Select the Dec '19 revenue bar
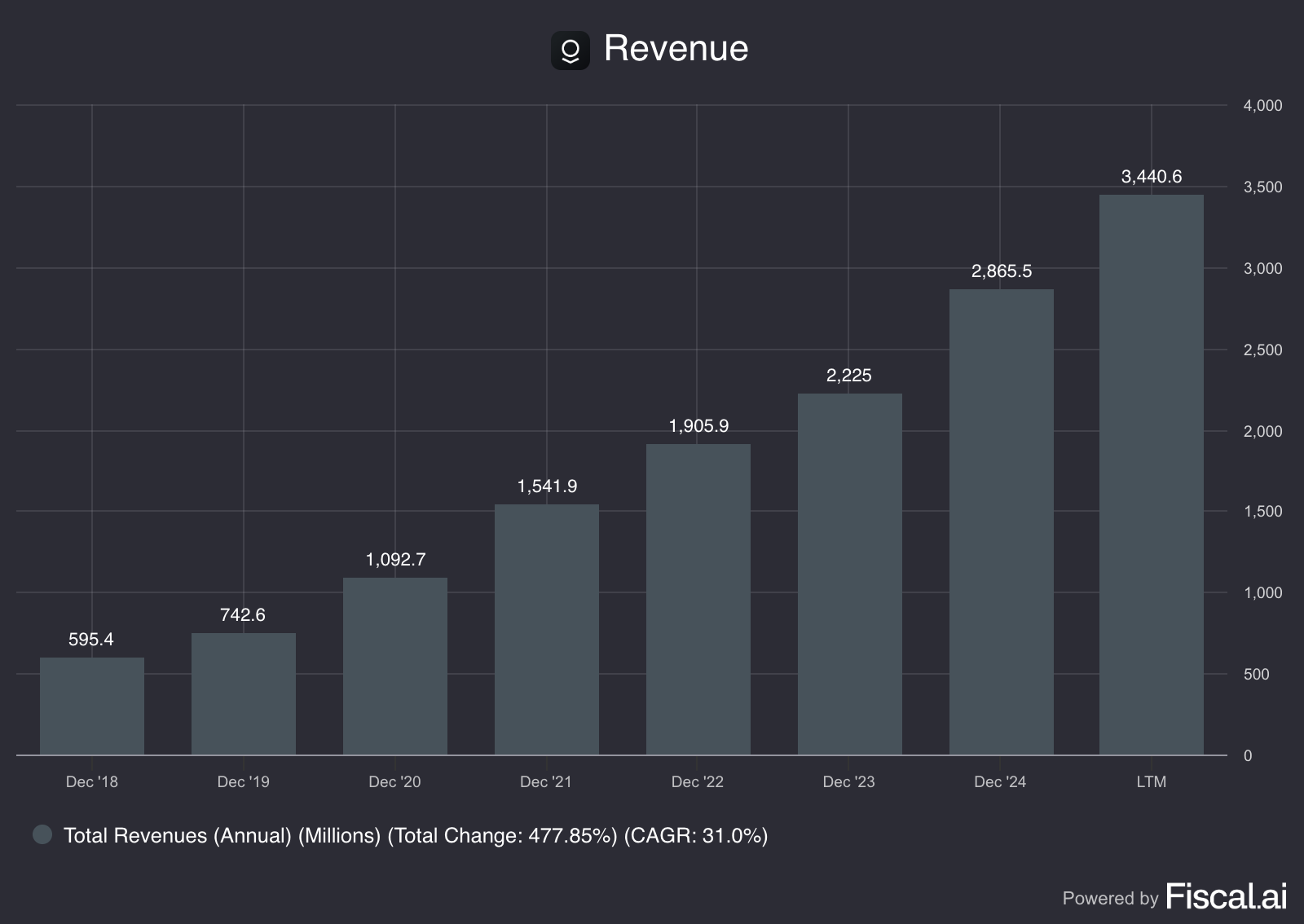Viewport: 1304px width, 924px height. point(244,693)
